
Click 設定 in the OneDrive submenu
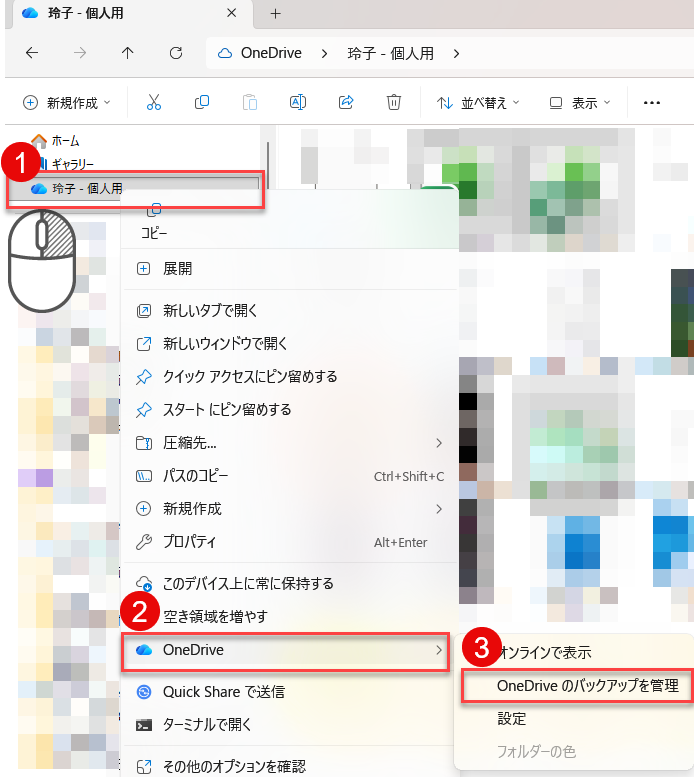[511, 719]
